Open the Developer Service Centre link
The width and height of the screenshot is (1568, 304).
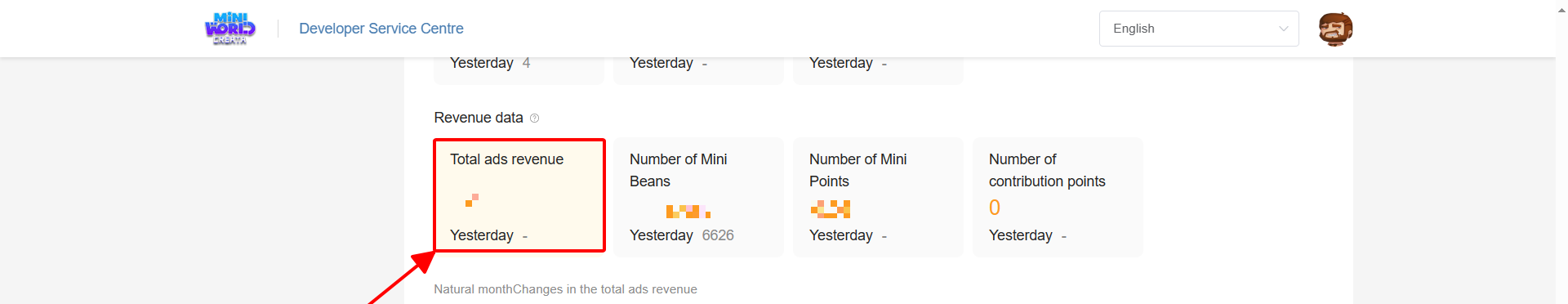381,29
